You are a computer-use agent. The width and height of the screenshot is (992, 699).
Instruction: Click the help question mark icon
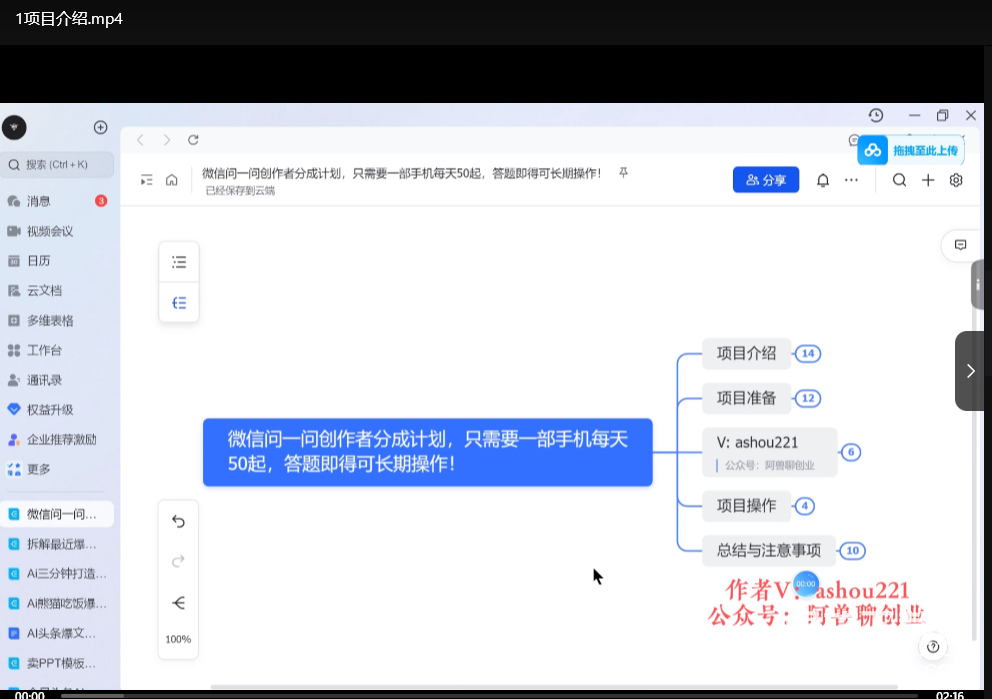[x=933, y=646]
